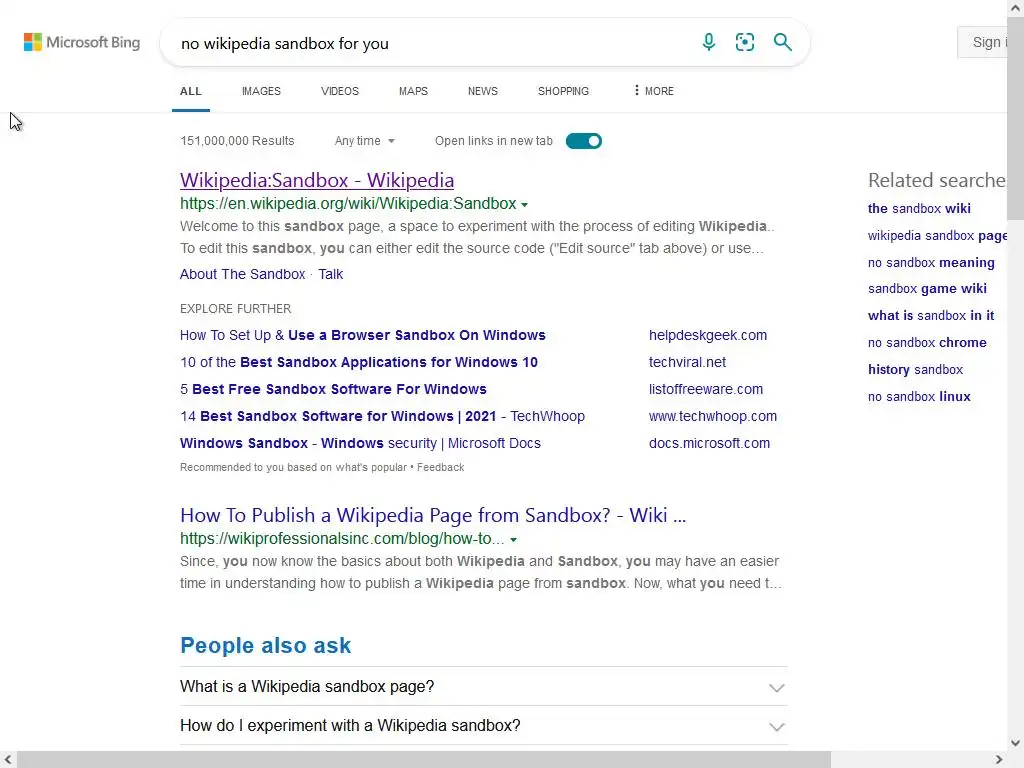Open the MORE menu
Screen dimensions: 1024x768
pos(653,91)
